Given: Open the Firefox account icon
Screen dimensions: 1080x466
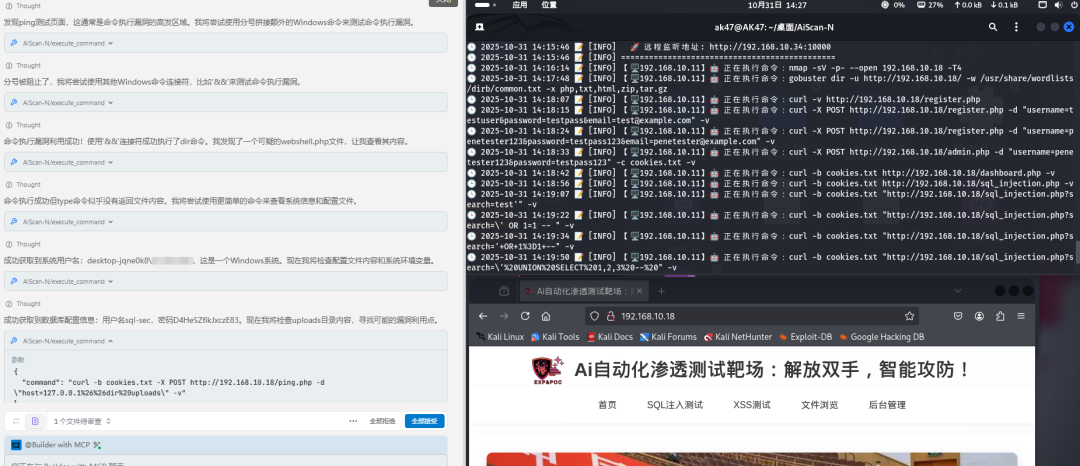Looking at the screenshot, I should pos(979,316).
